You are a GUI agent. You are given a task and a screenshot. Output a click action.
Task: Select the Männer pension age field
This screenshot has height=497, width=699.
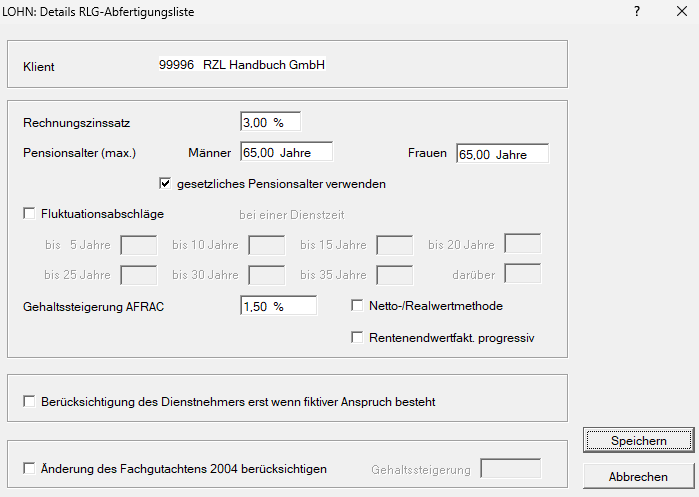285,153
